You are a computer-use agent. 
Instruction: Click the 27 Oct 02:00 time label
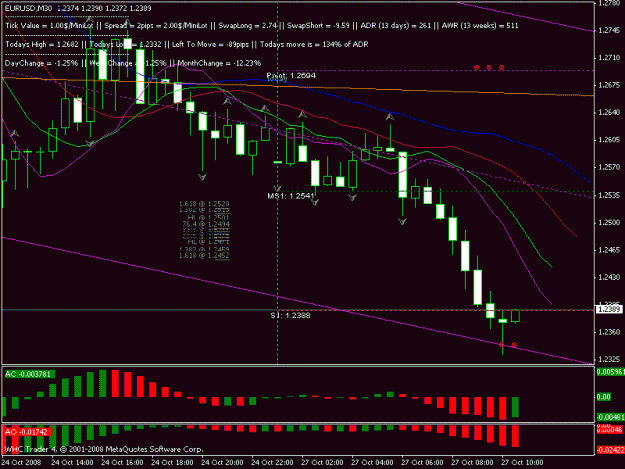[322, 463]
